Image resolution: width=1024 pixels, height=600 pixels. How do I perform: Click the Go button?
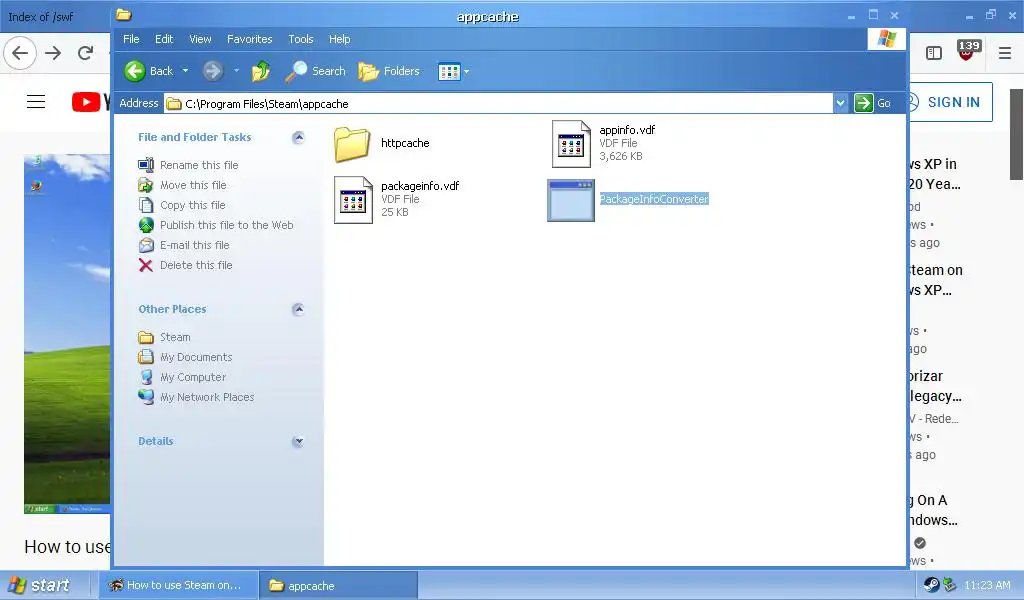pyautogui.click(x=873, y=103)
